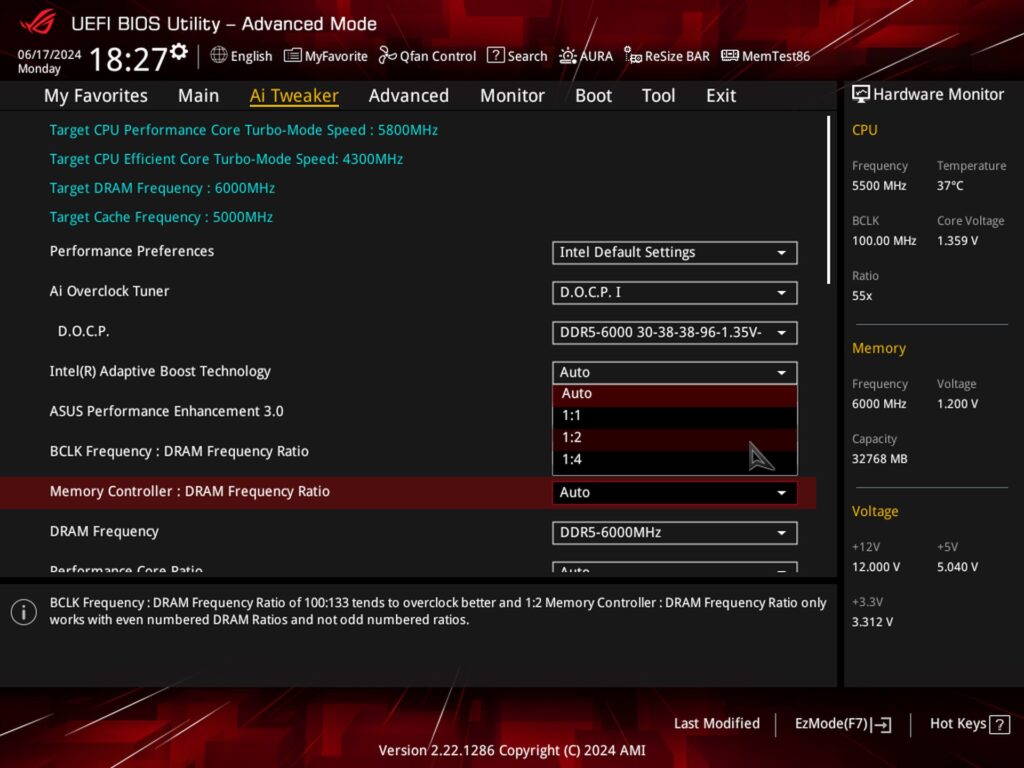Choose 1:1 ratio option
The height and width of the screenshot is (768, 1024).
[x=675, y=416]
